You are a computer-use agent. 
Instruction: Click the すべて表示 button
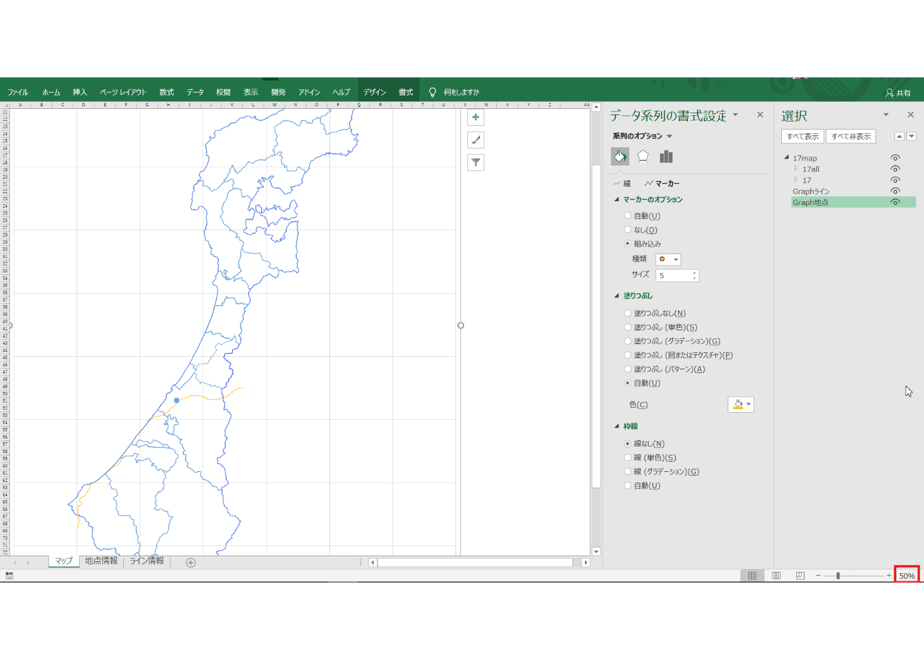point(802,136)
